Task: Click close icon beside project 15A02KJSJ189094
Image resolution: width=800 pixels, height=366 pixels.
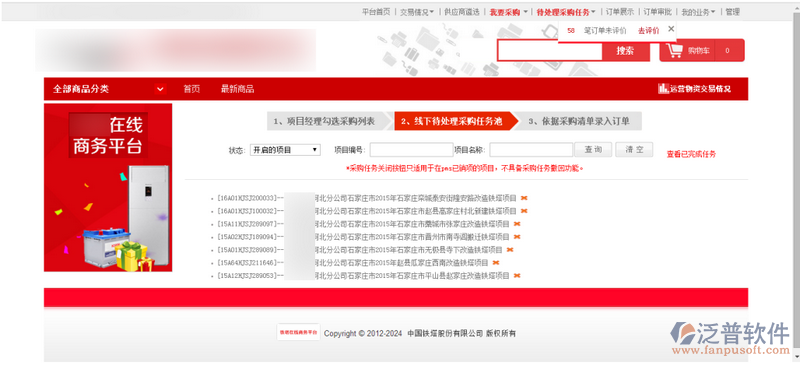Action: pos(517,237)
